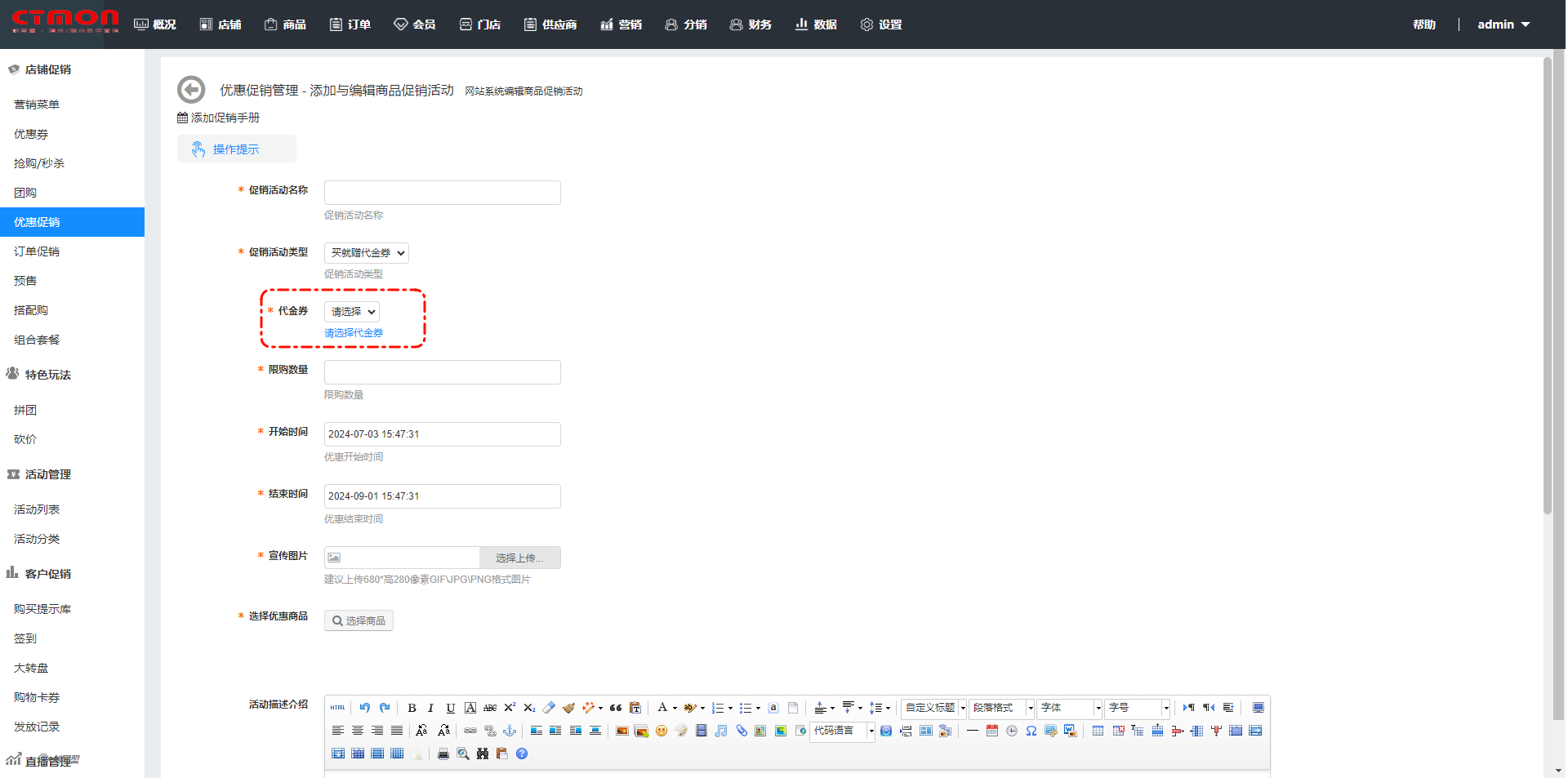The image size is (1568, 778).
Task: Insert an emoticon using the smiley icon
Action: tap(661, 731)
